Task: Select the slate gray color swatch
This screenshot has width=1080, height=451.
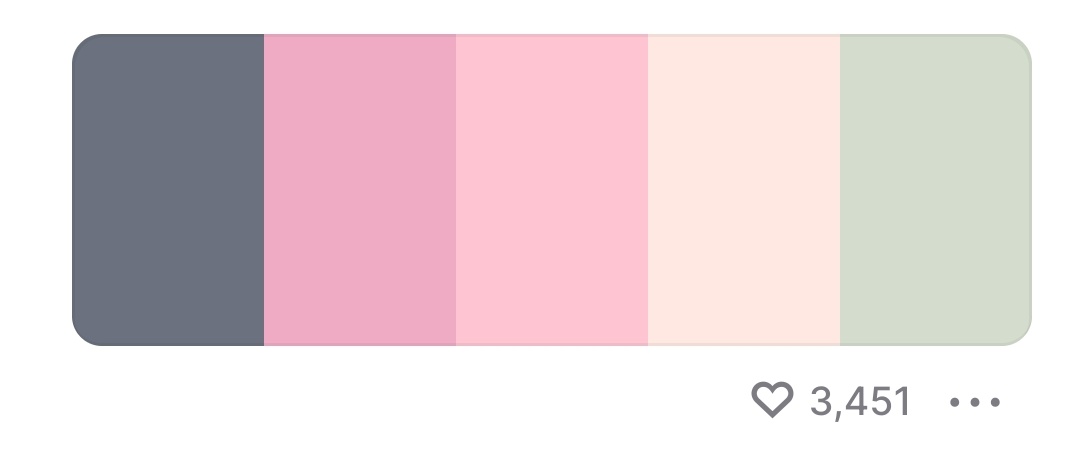Action: pos(168,190)
